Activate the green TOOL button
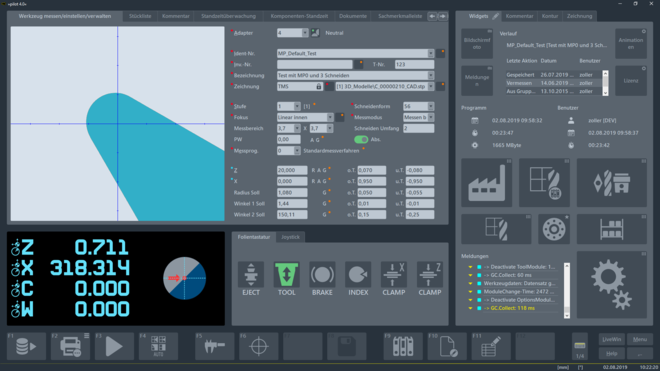 click(x=287, y=275)
